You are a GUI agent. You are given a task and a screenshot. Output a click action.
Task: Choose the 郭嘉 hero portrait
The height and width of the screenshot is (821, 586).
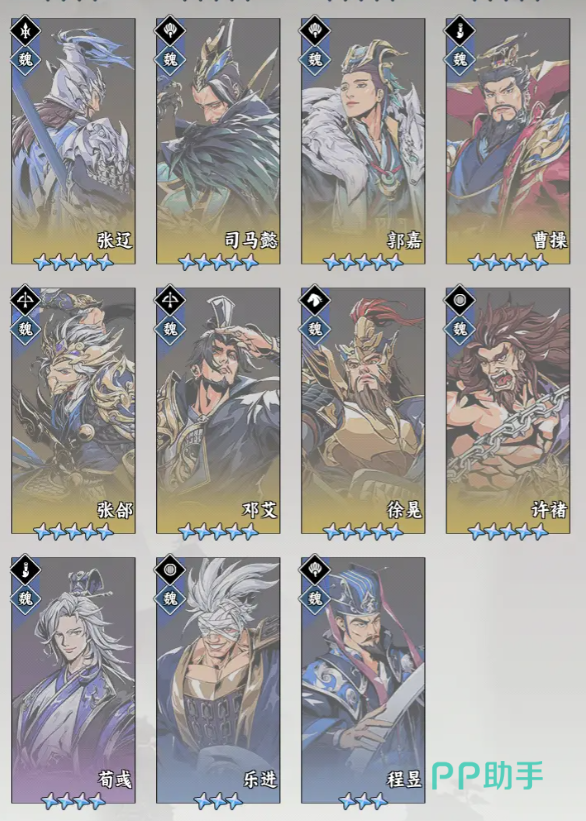pos(363,141)
